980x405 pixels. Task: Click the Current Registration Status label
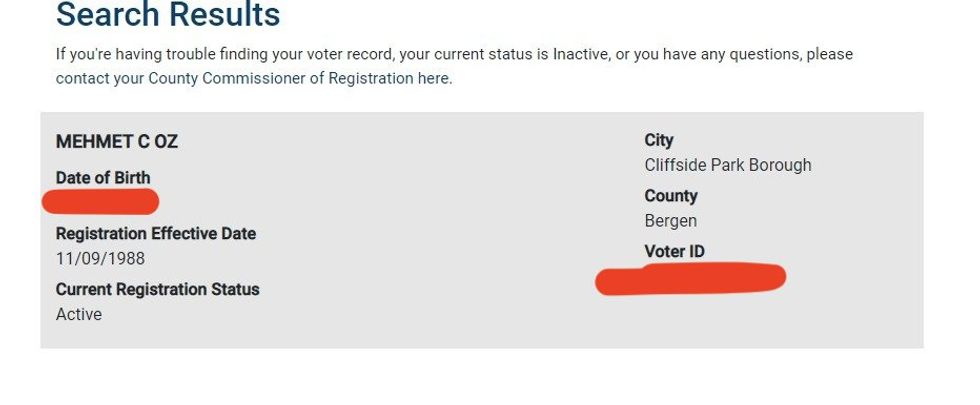pos(157,290)
